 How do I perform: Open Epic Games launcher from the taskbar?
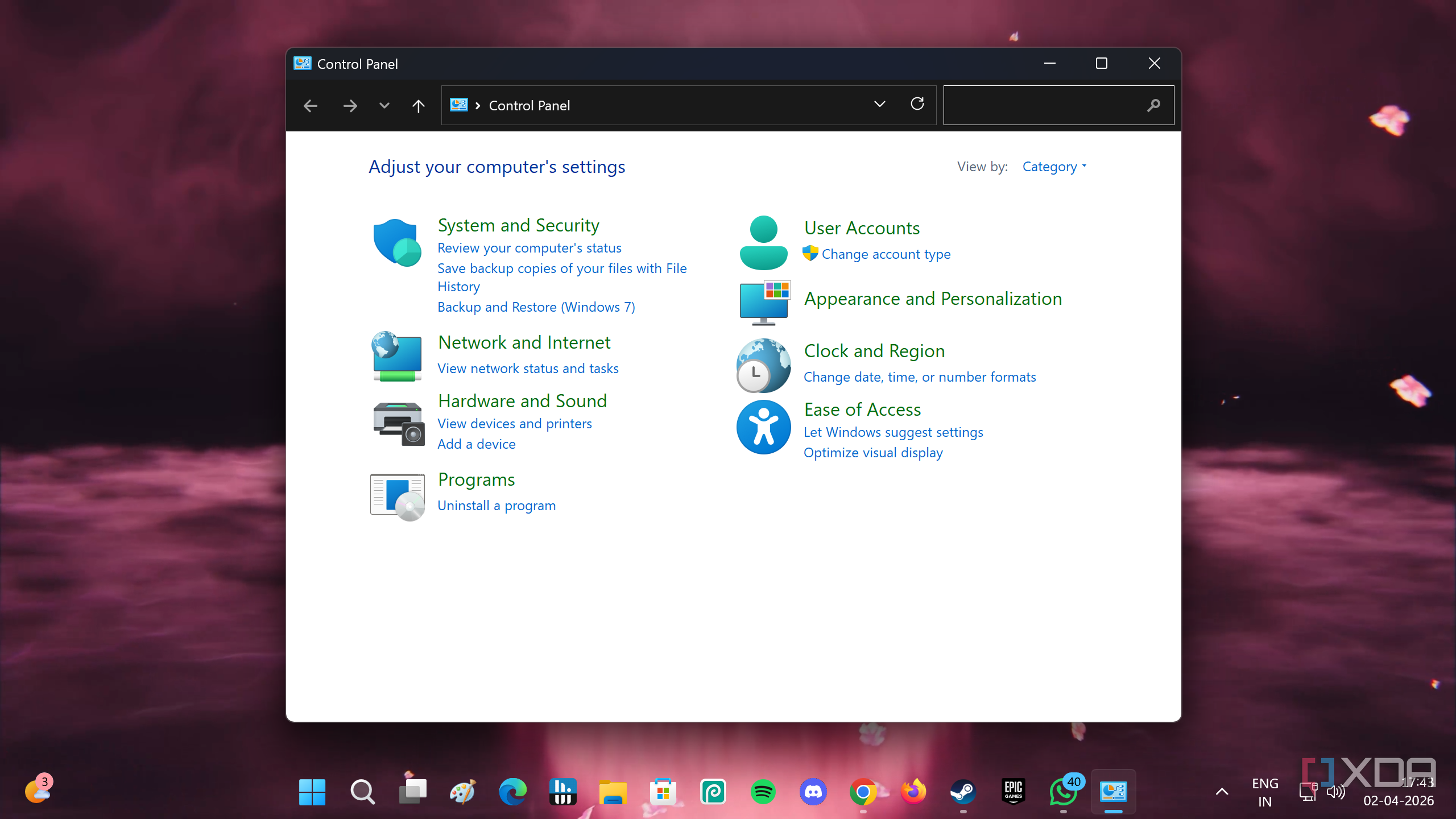(1013, 792)
